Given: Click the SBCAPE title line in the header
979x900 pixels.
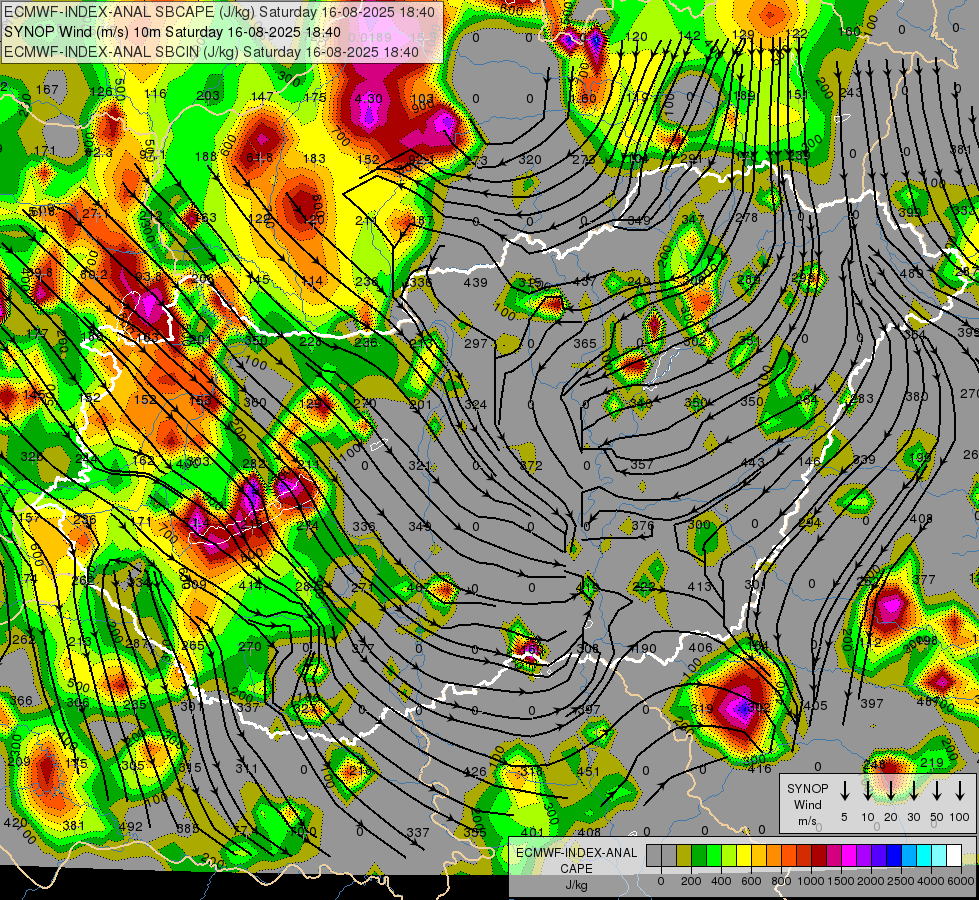Looking at the screenshot, I should (219, 12).
